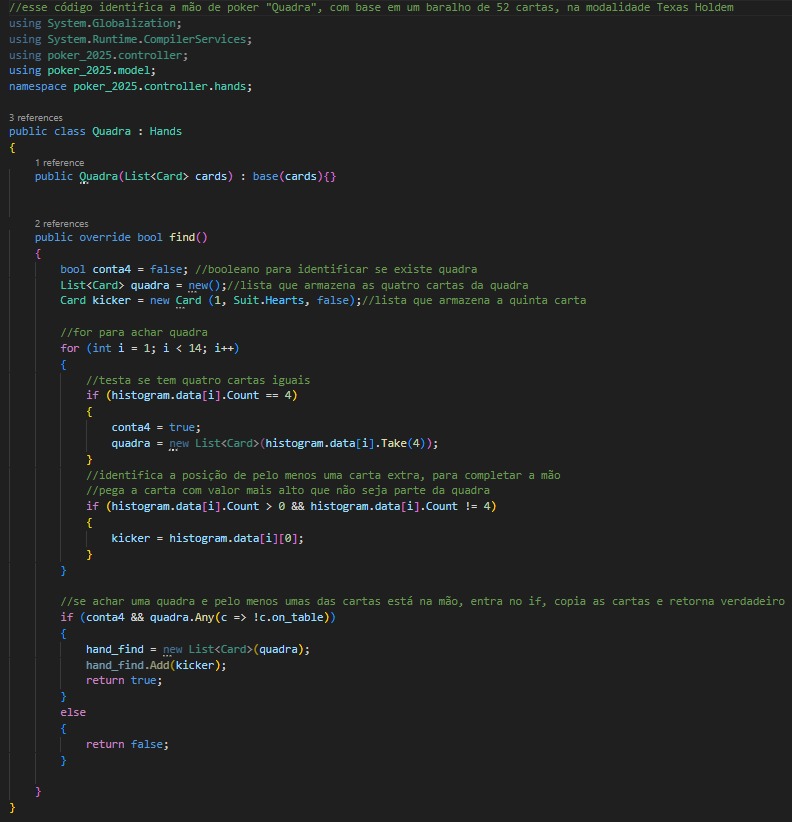Viewport: 792px width, 822px height.
Task: Open the '3 references' CodeLens above class Quadra
Action: click(x=36, y=117)
